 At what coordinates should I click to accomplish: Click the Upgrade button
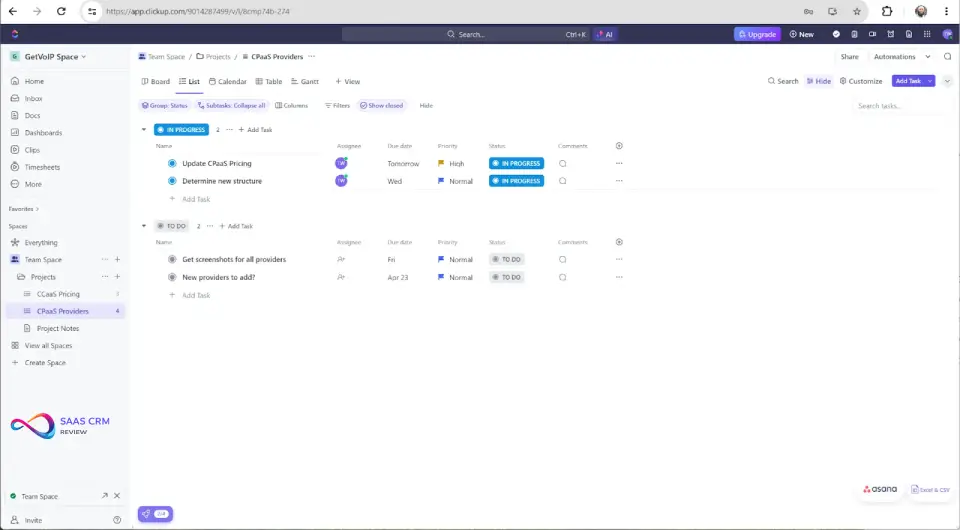(x=757, y=34)
